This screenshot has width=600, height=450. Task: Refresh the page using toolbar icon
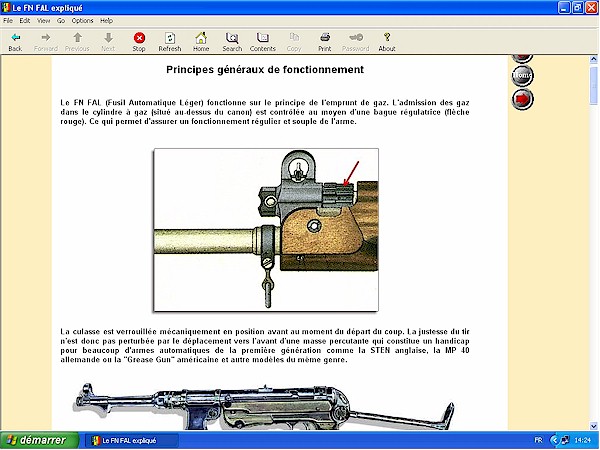click(x=170, y=38)
